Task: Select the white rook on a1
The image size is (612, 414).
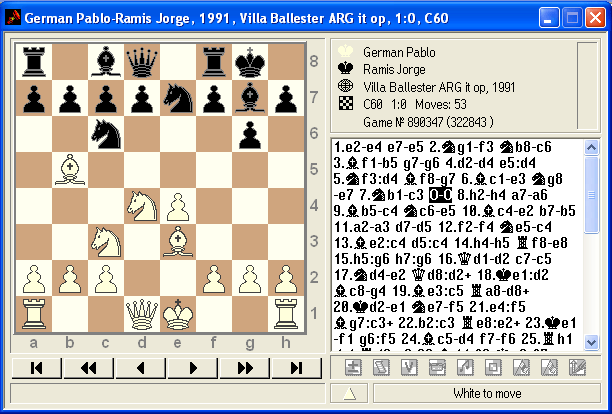Action: click(34, 314)
